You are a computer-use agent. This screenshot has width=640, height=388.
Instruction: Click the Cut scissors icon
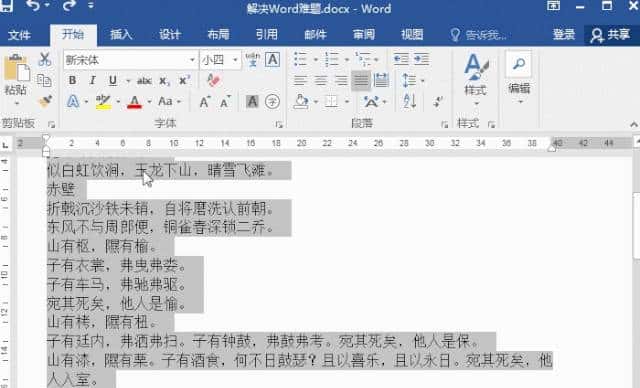[44, 60]
